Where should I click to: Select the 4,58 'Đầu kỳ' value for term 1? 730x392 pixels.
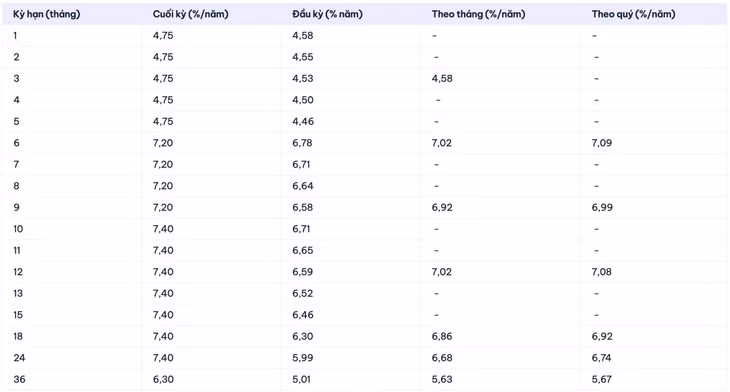coord(303,35)
